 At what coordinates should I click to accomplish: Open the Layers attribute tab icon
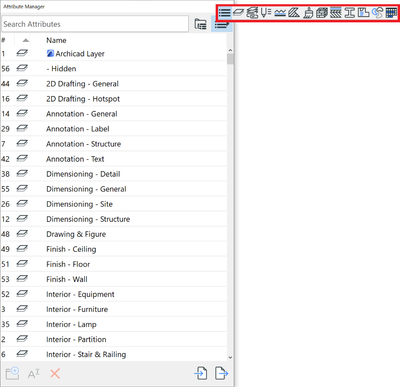[238, 13]
